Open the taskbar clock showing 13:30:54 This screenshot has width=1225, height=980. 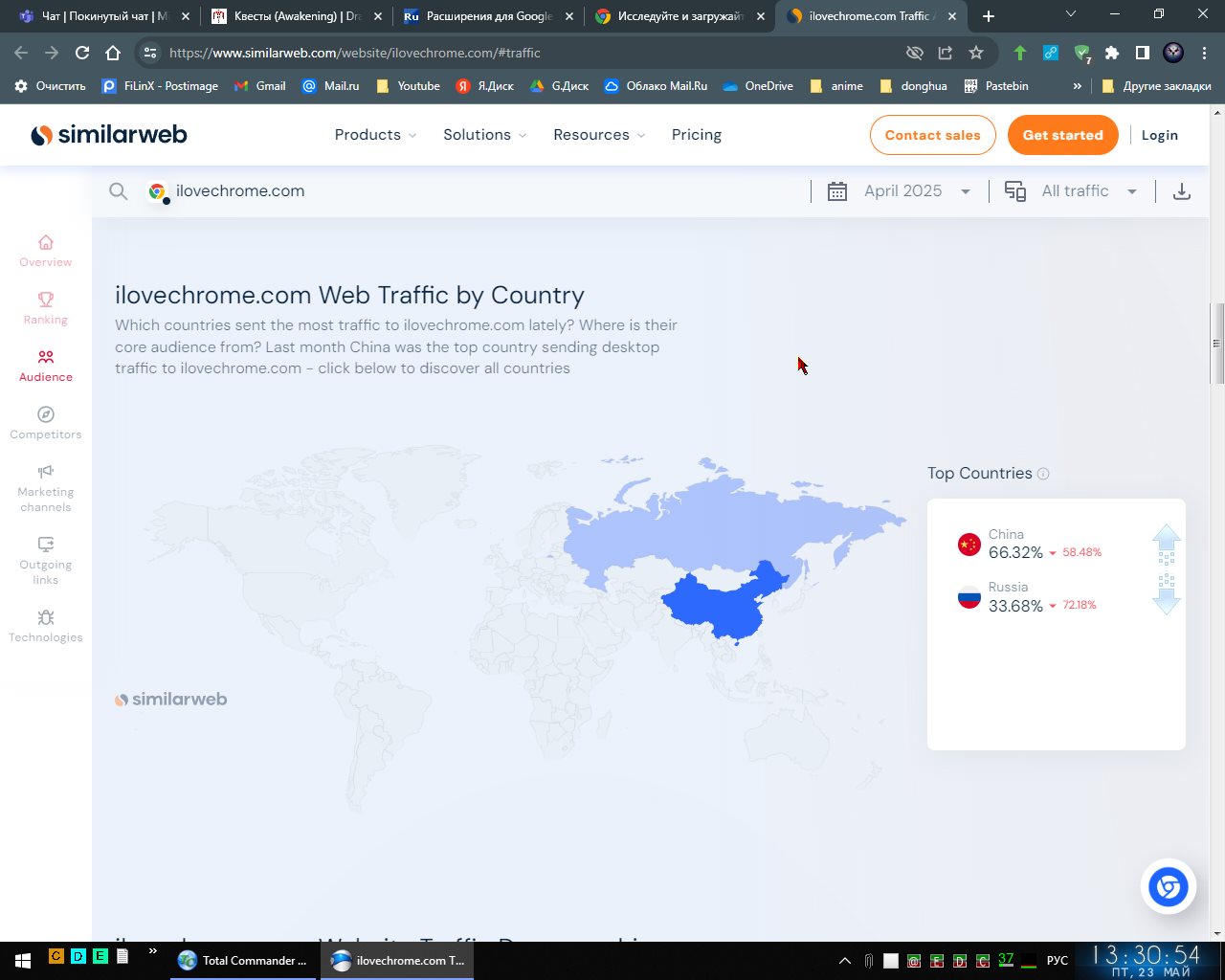tap(1147, 961)
